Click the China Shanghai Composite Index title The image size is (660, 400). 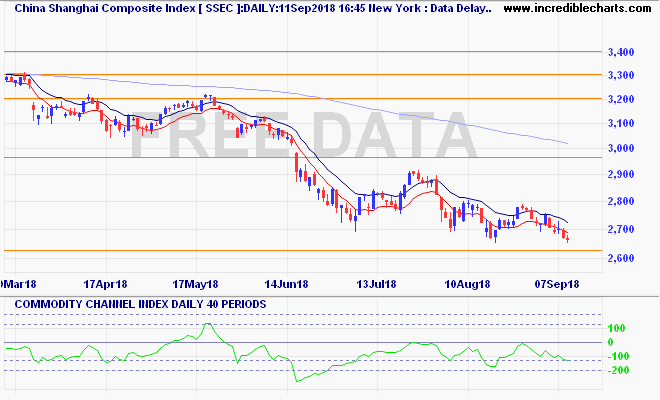(x=248, y=9)
